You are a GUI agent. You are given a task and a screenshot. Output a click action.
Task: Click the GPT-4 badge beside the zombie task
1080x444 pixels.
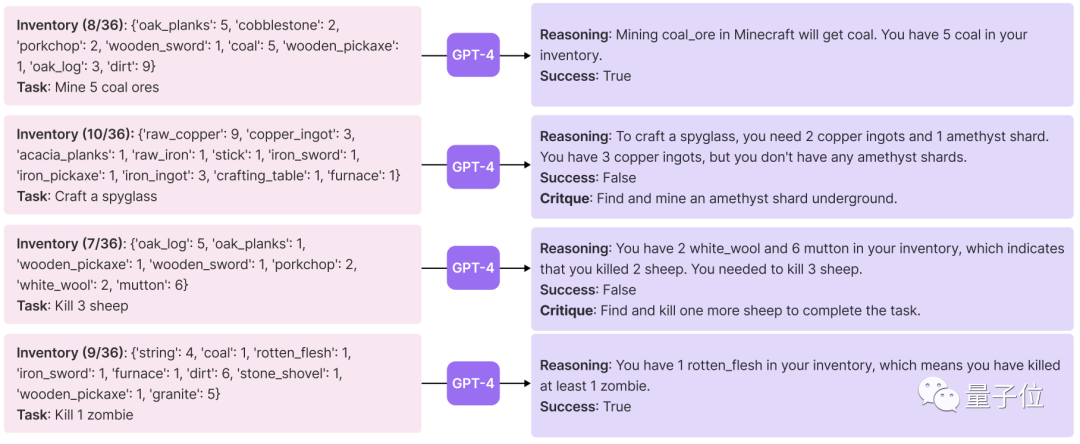tap(473, 383)
